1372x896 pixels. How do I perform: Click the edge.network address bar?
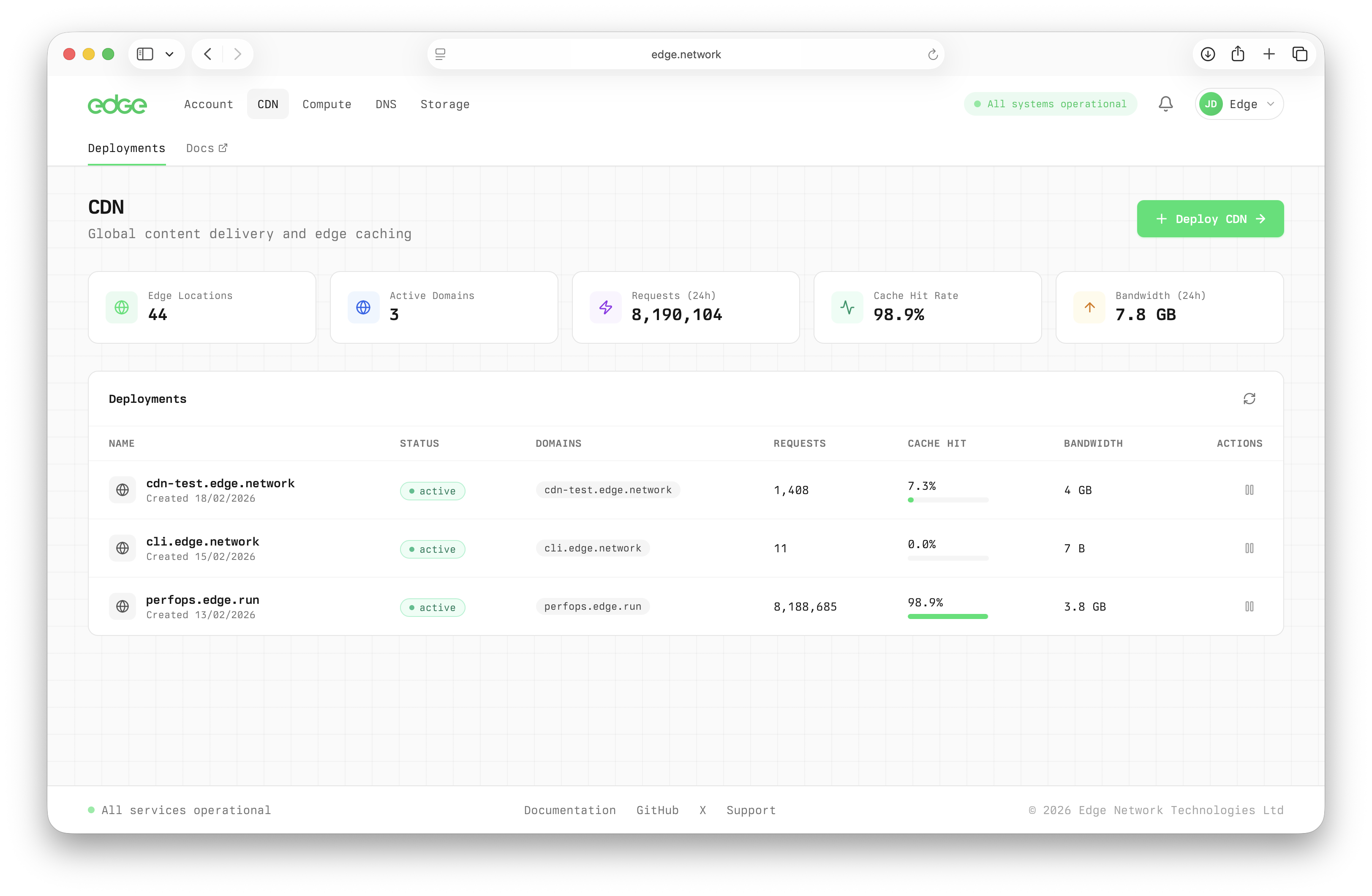pyautogui.click(x=686, y=54)
